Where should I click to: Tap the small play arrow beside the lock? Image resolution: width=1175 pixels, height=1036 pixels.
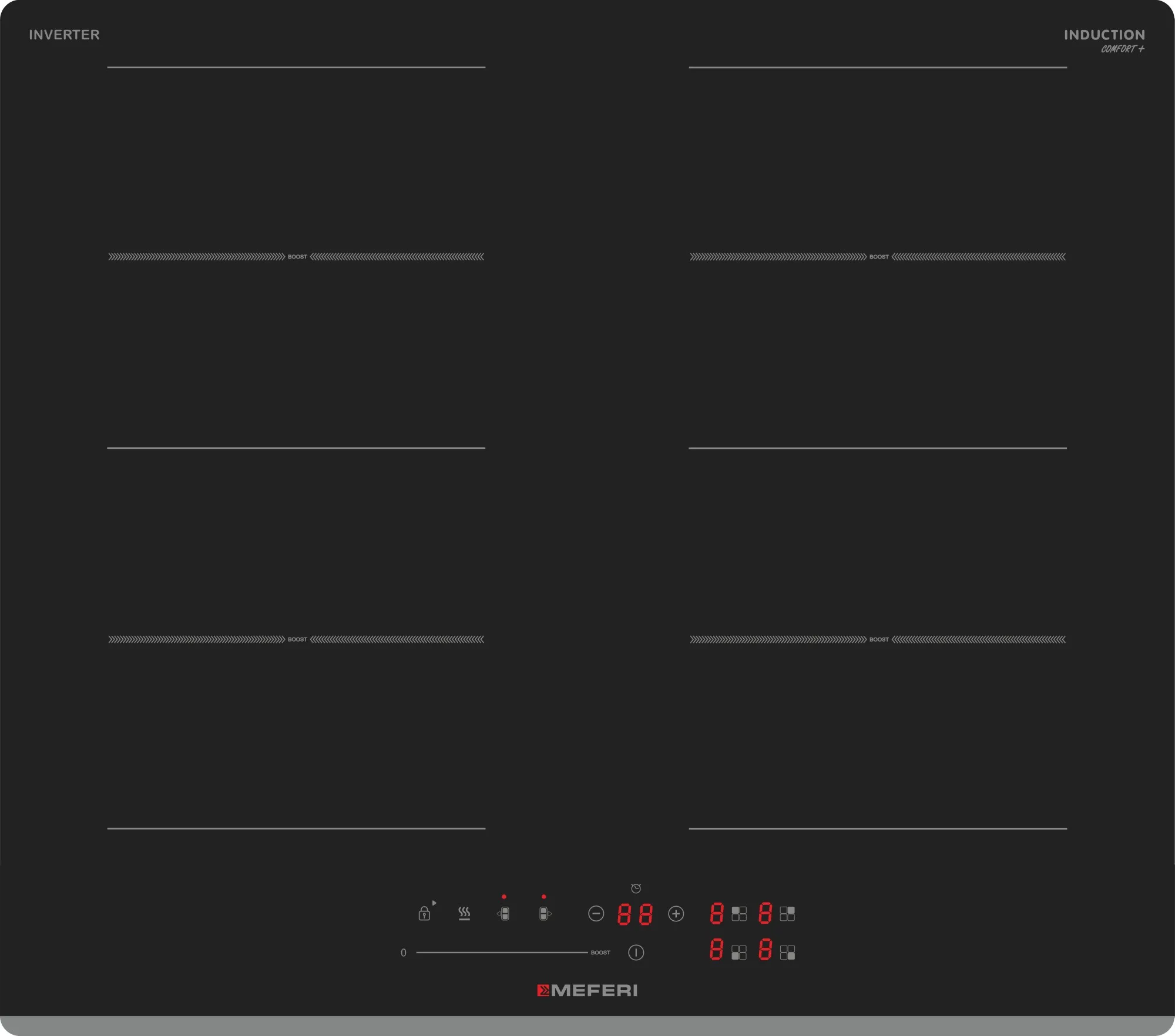point(434,903)
